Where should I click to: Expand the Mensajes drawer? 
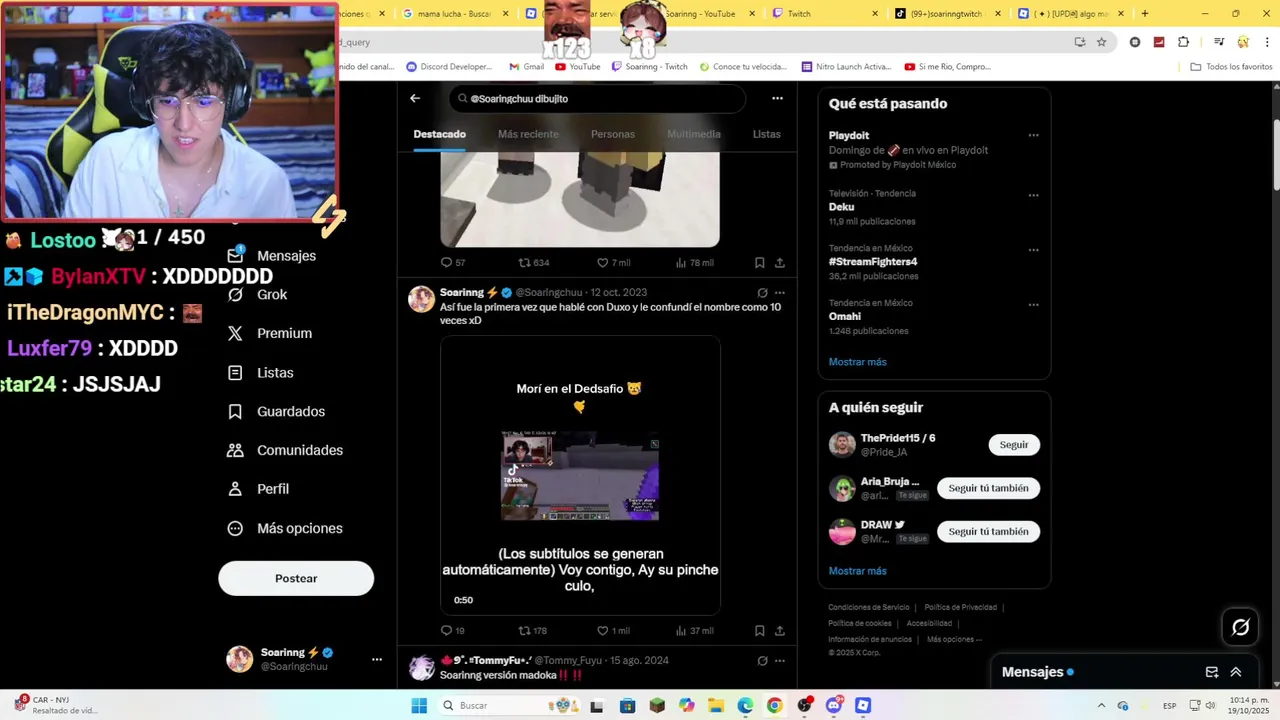pos(1236,672)
